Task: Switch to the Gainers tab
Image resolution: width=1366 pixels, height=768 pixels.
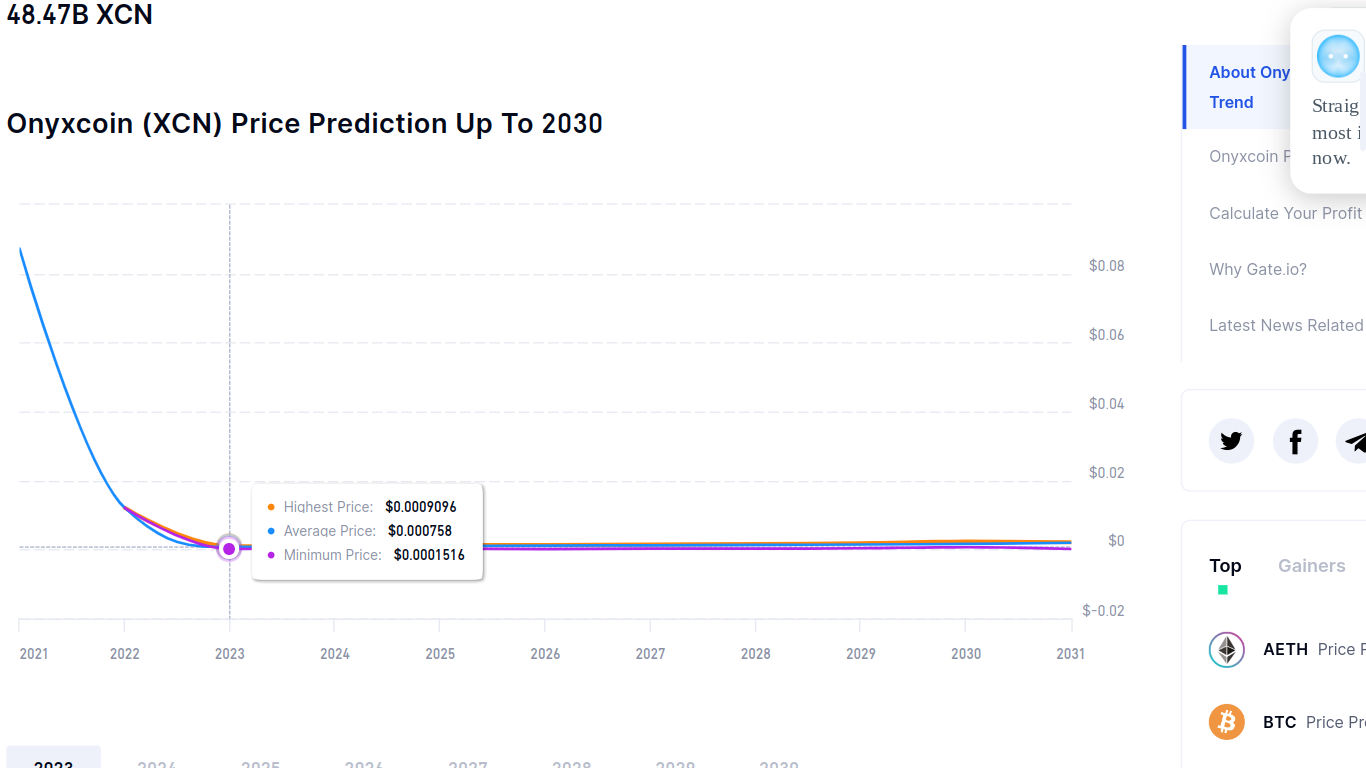Action: [x=1311, y=566]
